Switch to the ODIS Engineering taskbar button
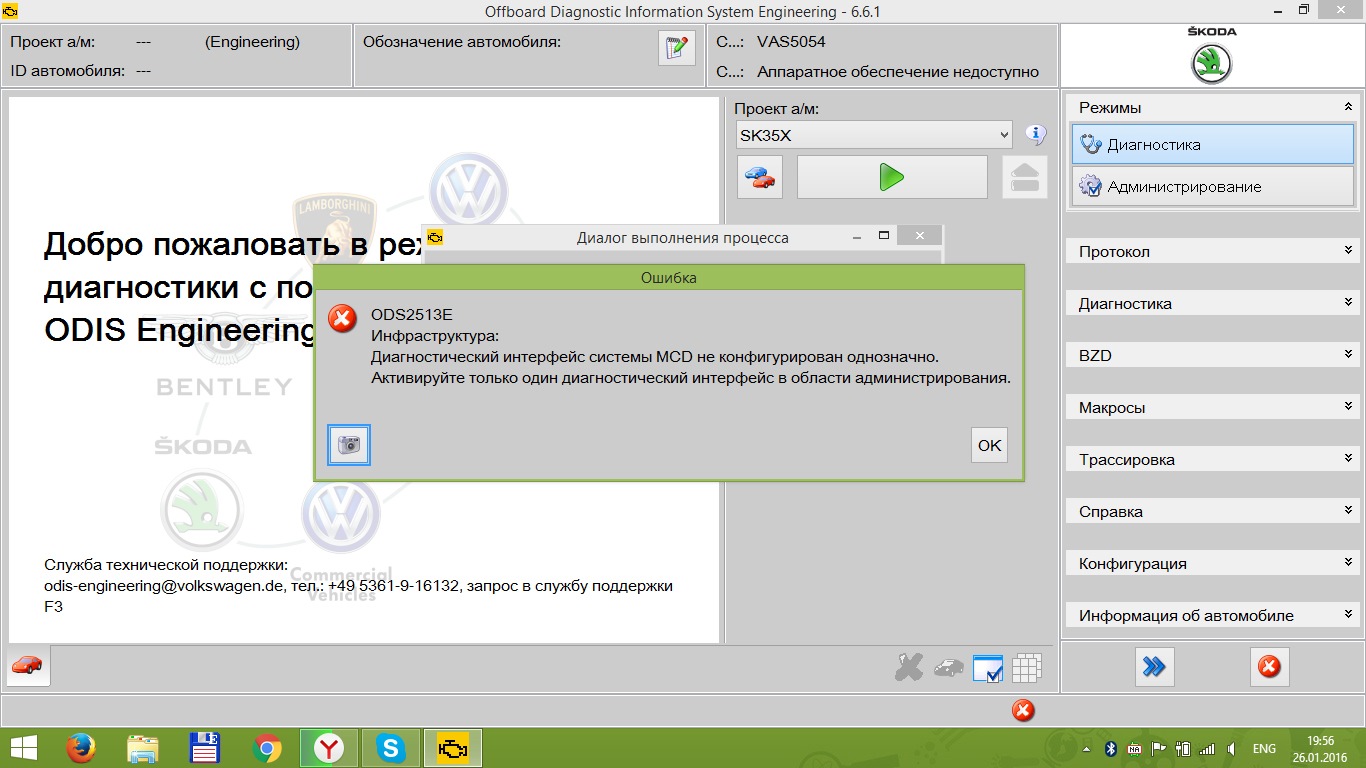 click(x=453, y=748)
